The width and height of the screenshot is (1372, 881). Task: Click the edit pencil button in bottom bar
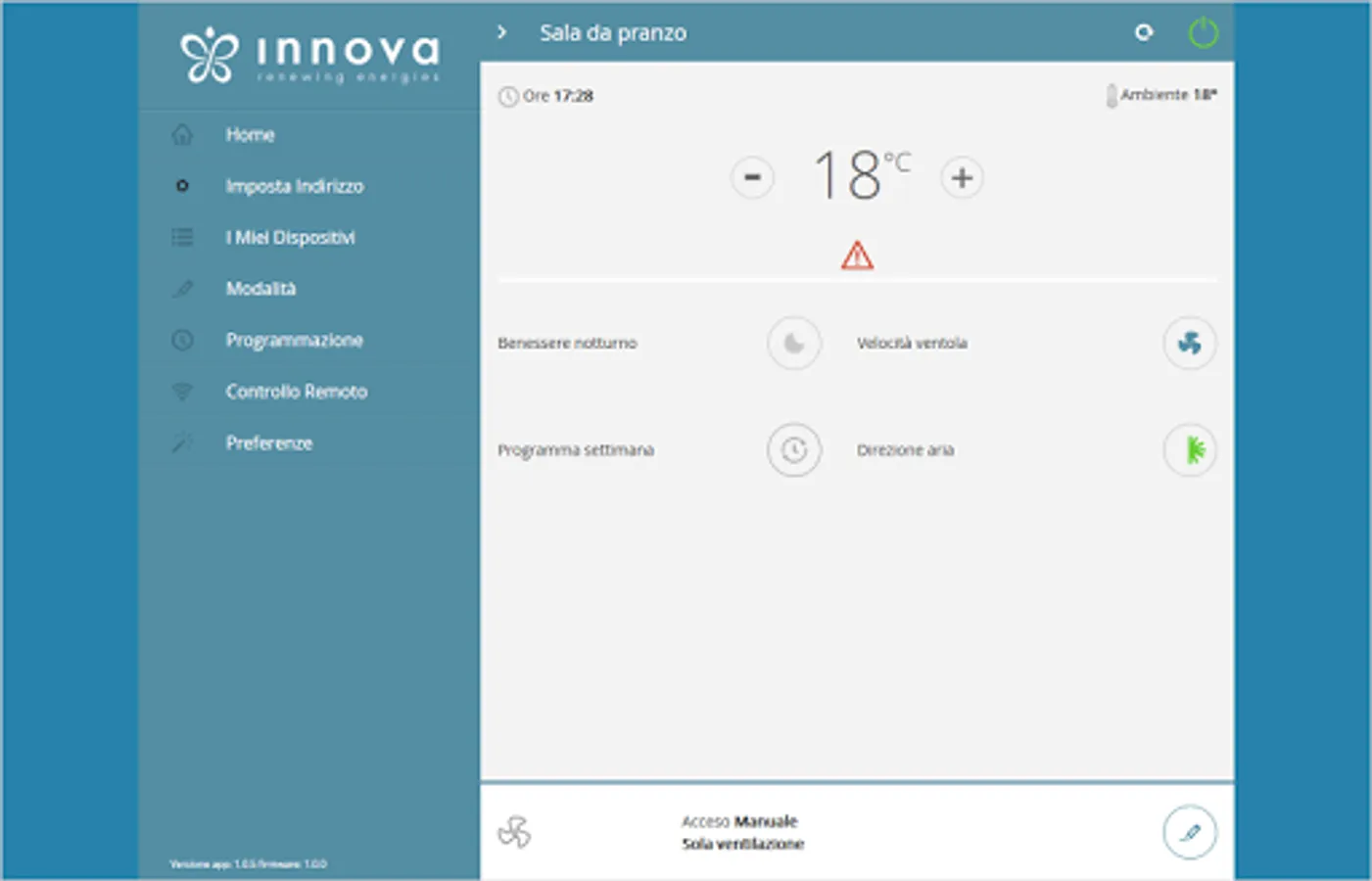click(x=1189, y=832)
